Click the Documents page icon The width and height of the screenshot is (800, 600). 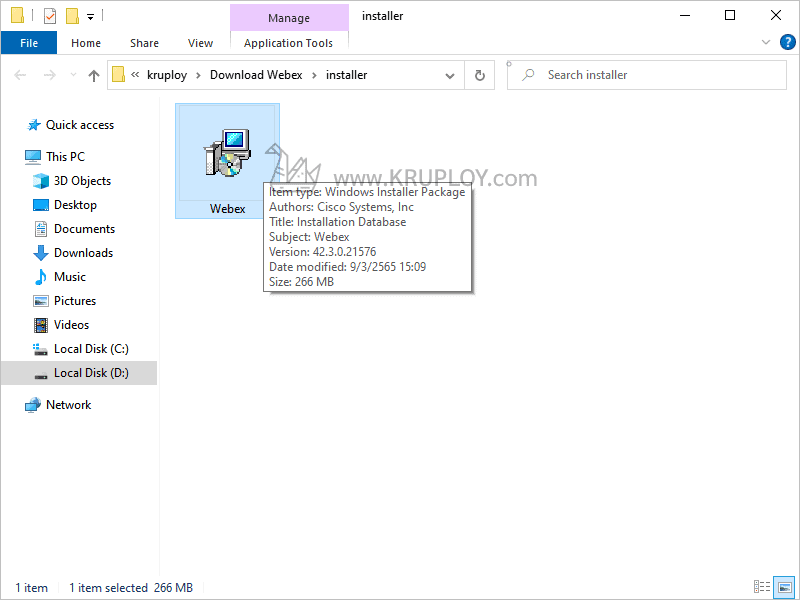tap(41, 229)
